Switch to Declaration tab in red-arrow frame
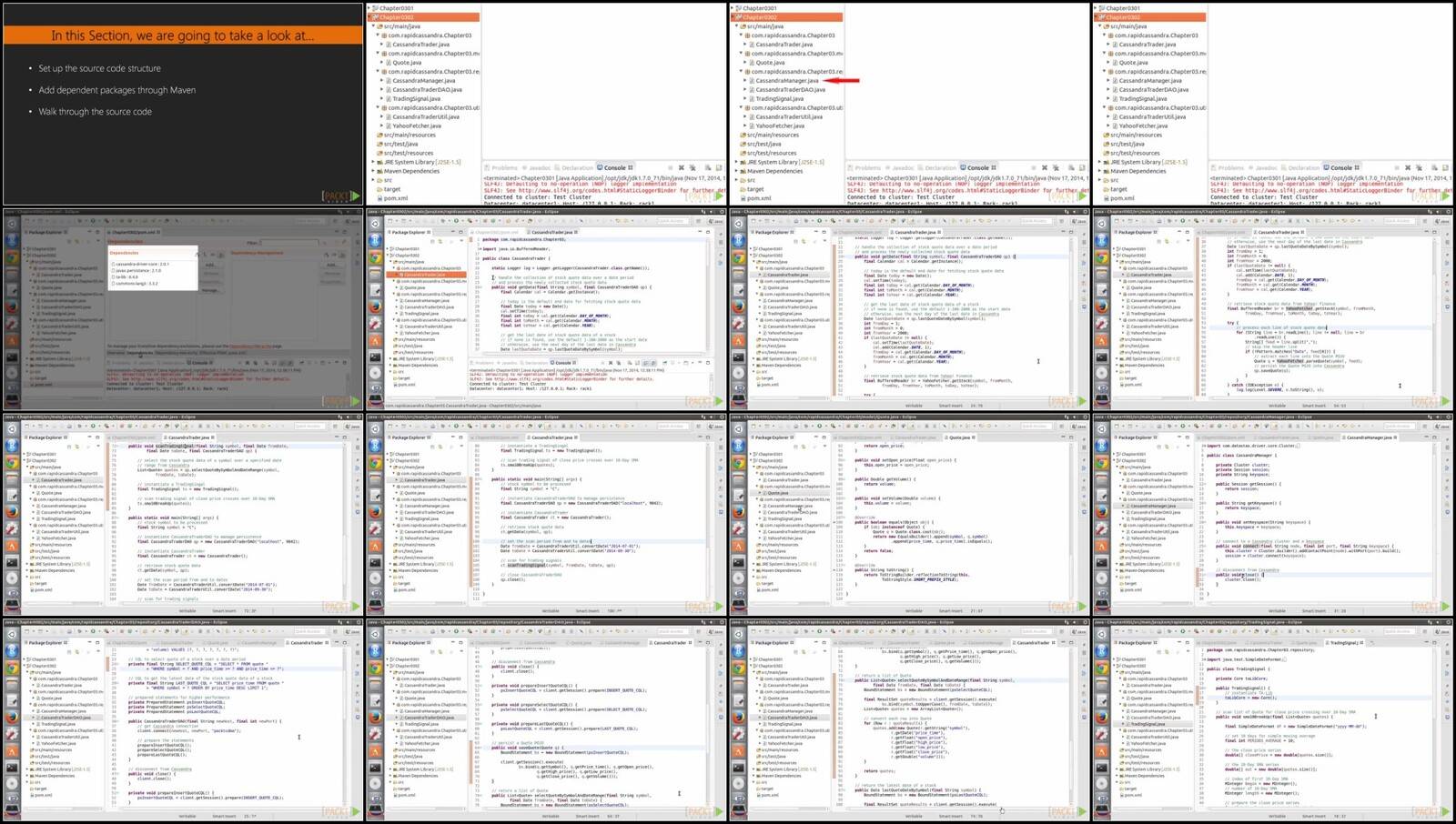Viewport: 1456px width, 824px height. tap(938, 167)
